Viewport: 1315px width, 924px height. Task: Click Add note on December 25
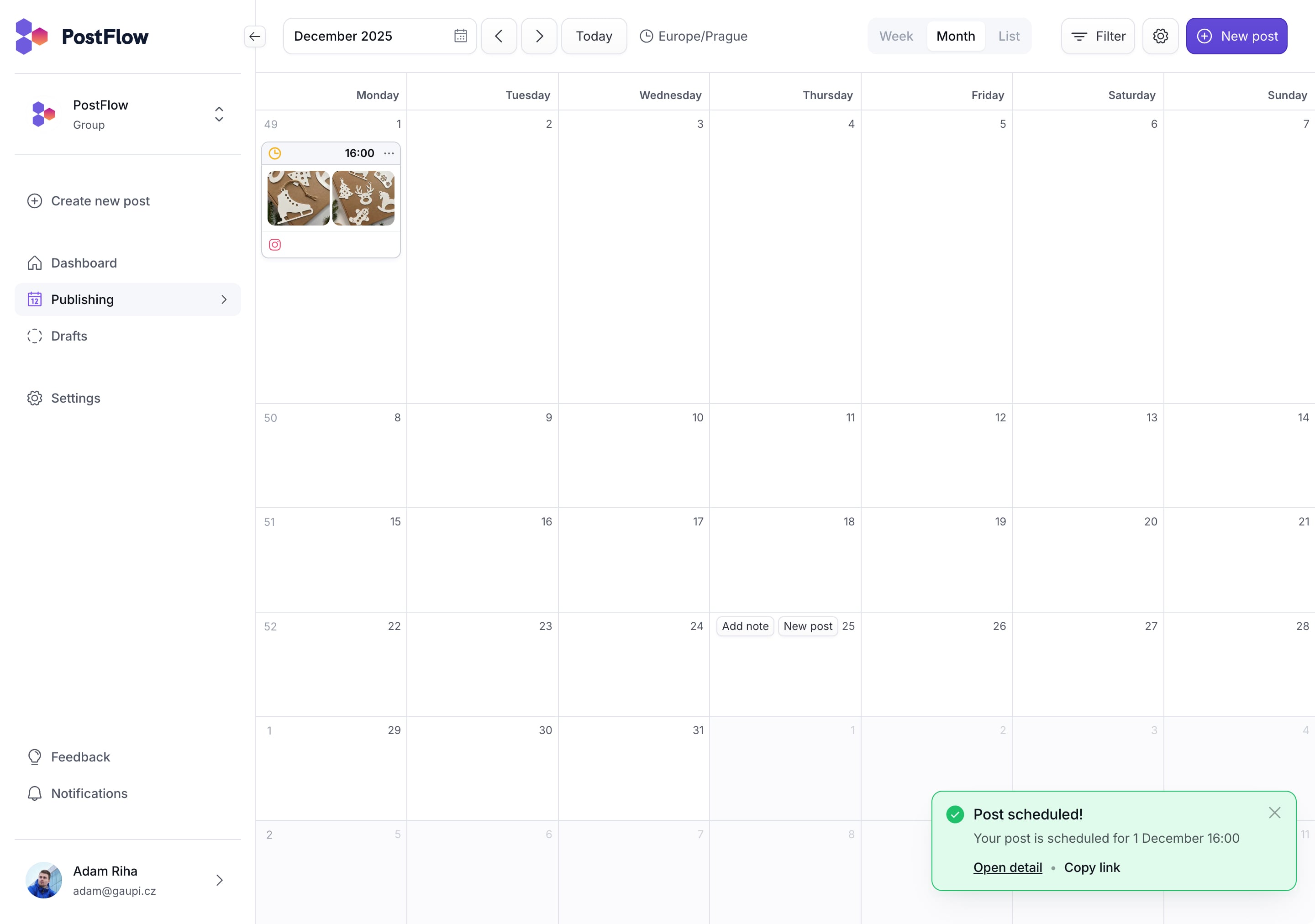click(744, 626)
